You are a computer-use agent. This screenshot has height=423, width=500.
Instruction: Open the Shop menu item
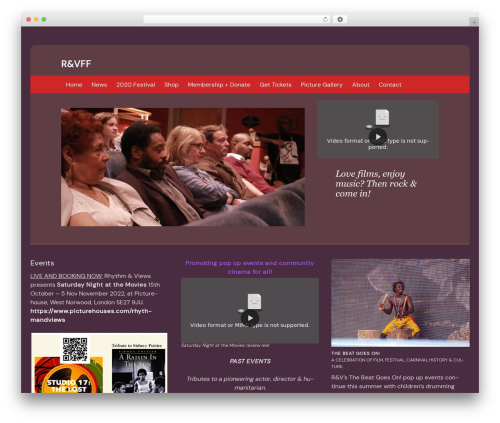[171, 85]
